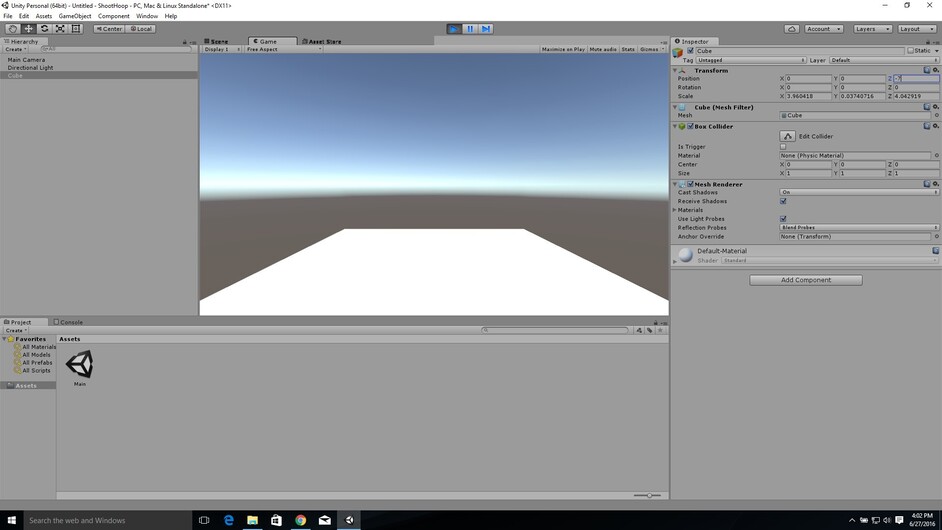Image resolution: width=942 pixels, height=530 pixels.
Task: Toggle Receive Shadows checkbox
Action: 783,201
